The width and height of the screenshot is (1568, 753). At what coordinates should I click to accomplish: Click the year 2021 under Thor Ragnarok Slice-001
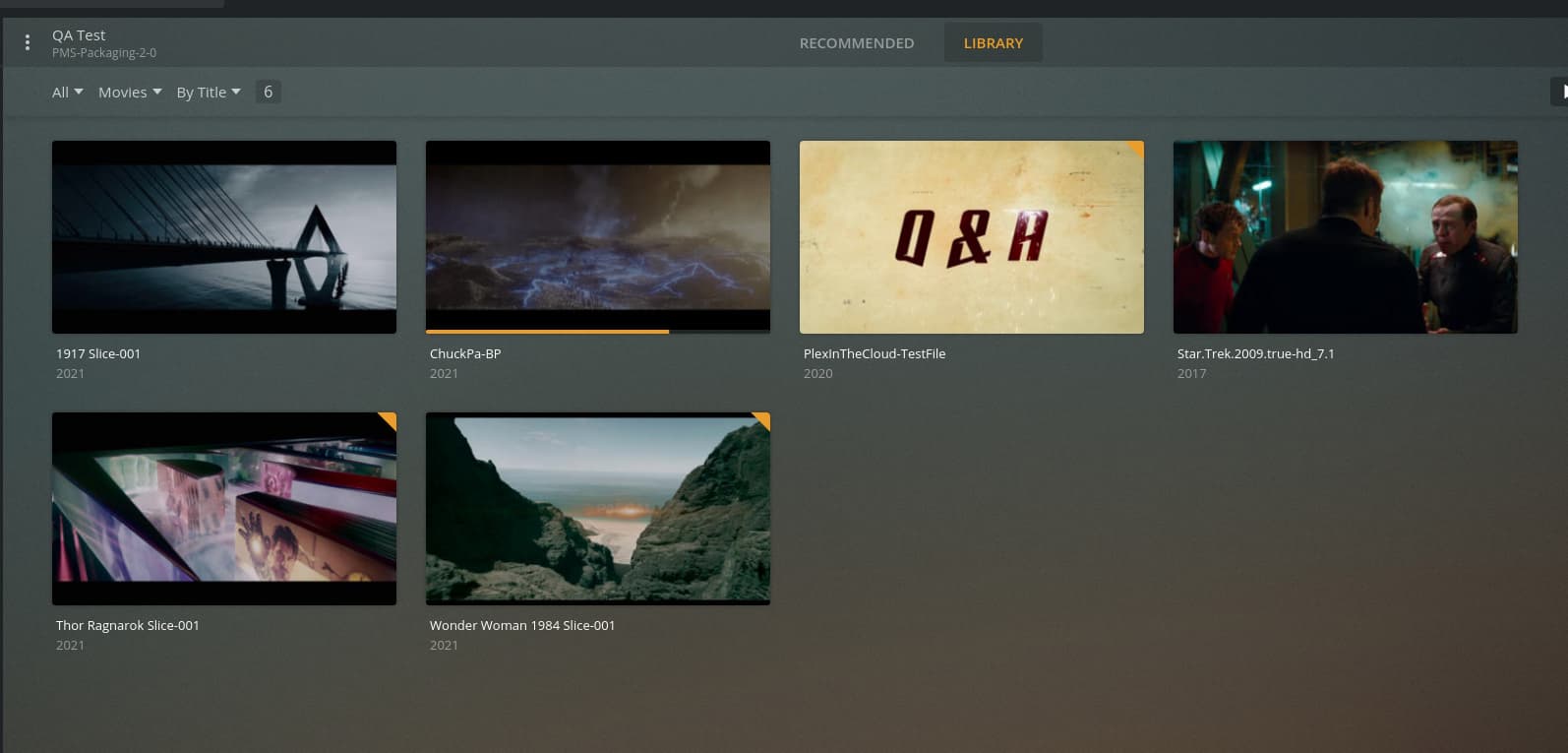tap(70, 646)
